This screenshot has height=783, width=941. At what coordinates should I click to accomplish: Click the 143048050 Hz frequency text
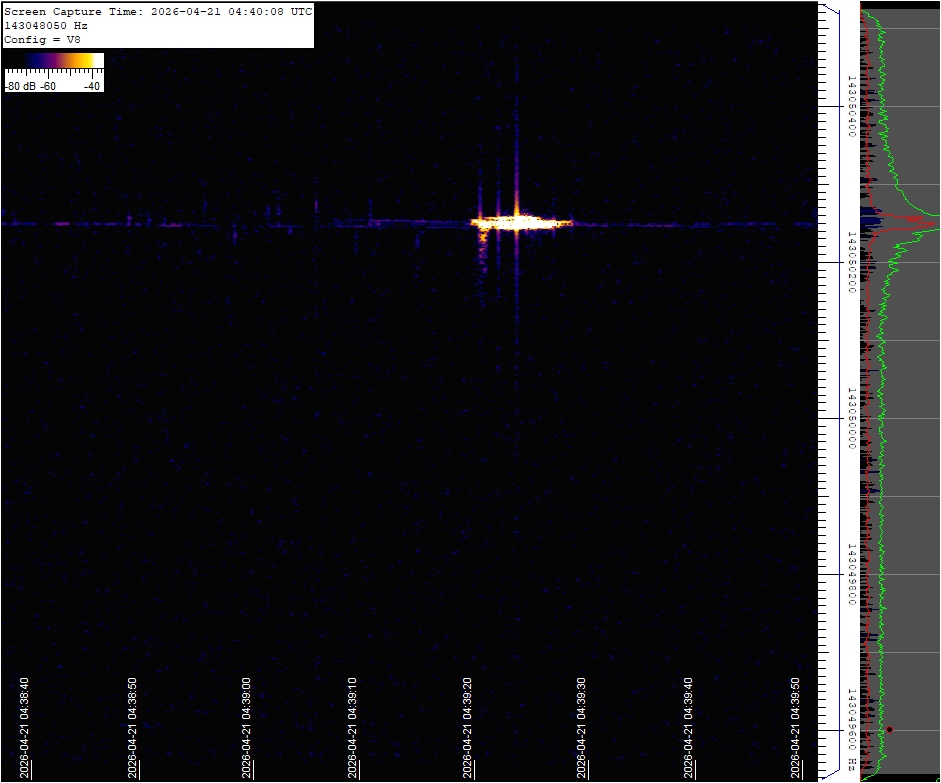(45, 25)
